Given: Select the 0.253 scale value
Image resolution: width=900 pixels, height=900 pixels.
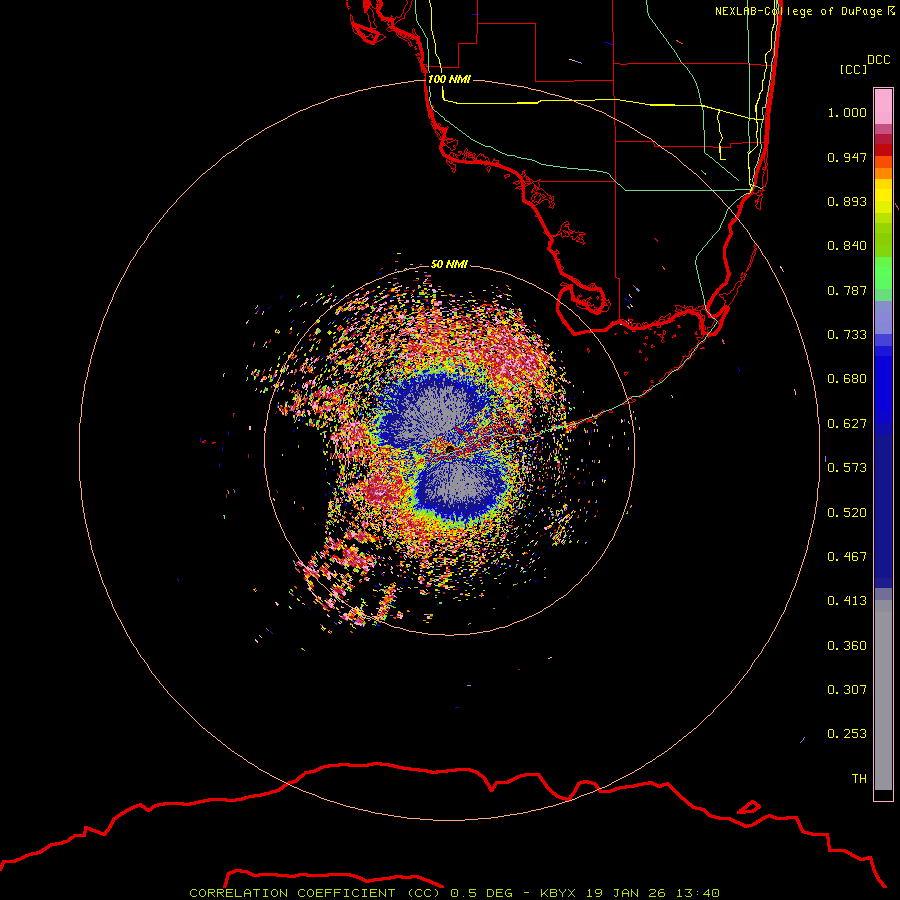Looking at the screenshot, I should (847, 734).
